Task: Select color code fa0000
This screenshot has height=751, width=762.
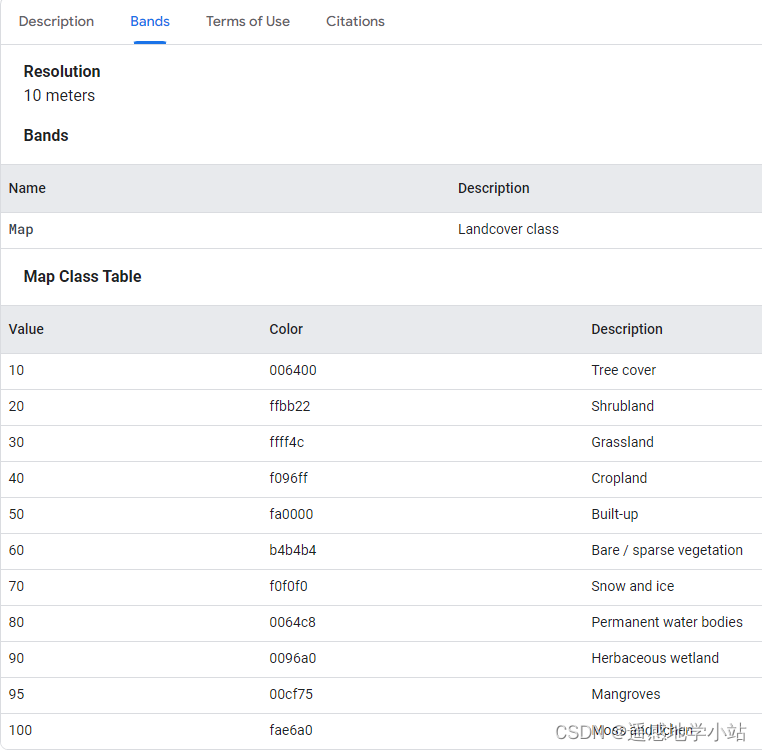Action: coord(291,514)
